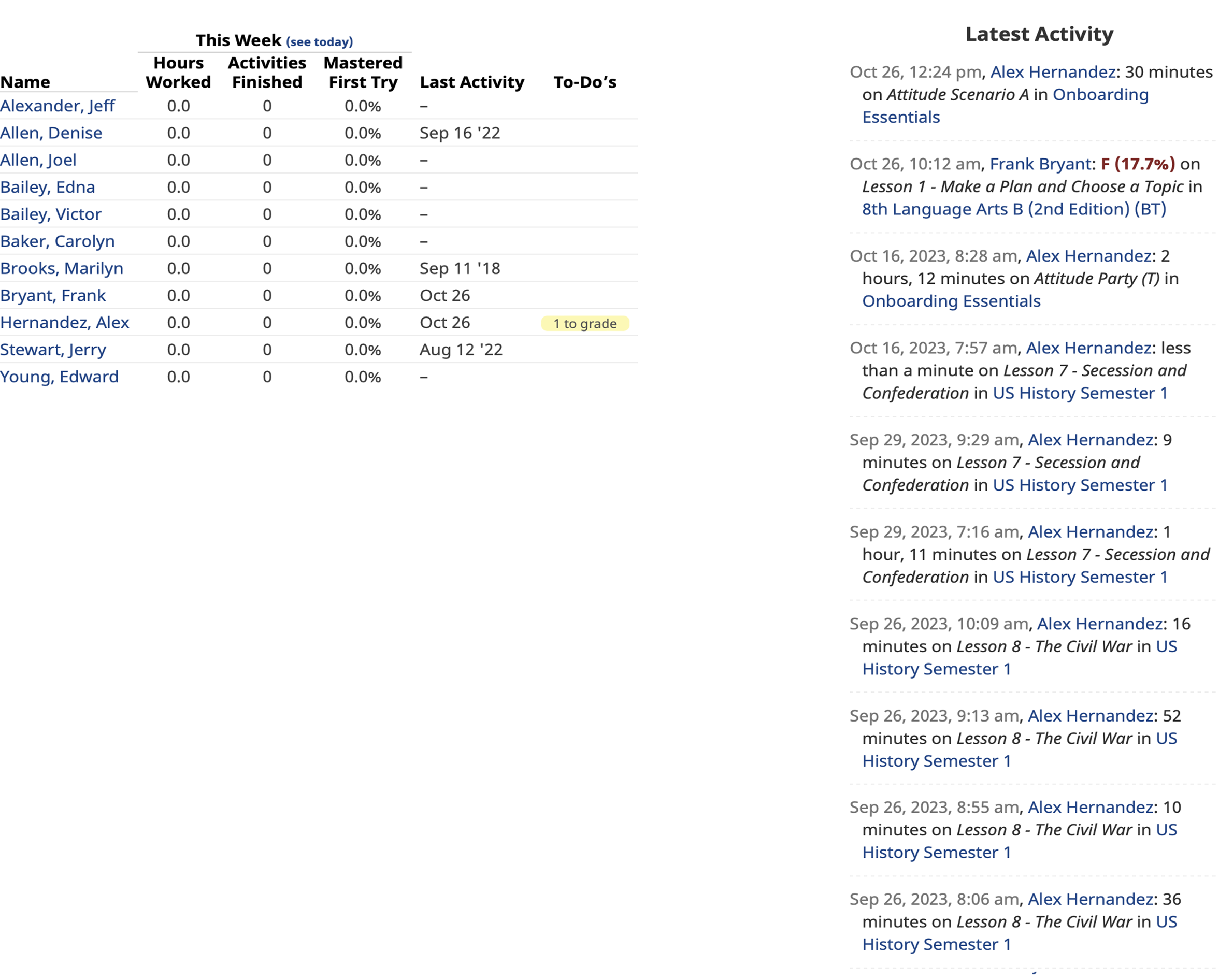Click the 'Sep 16 '22' last activity date
1219x980 pixels.
point(460,134)
